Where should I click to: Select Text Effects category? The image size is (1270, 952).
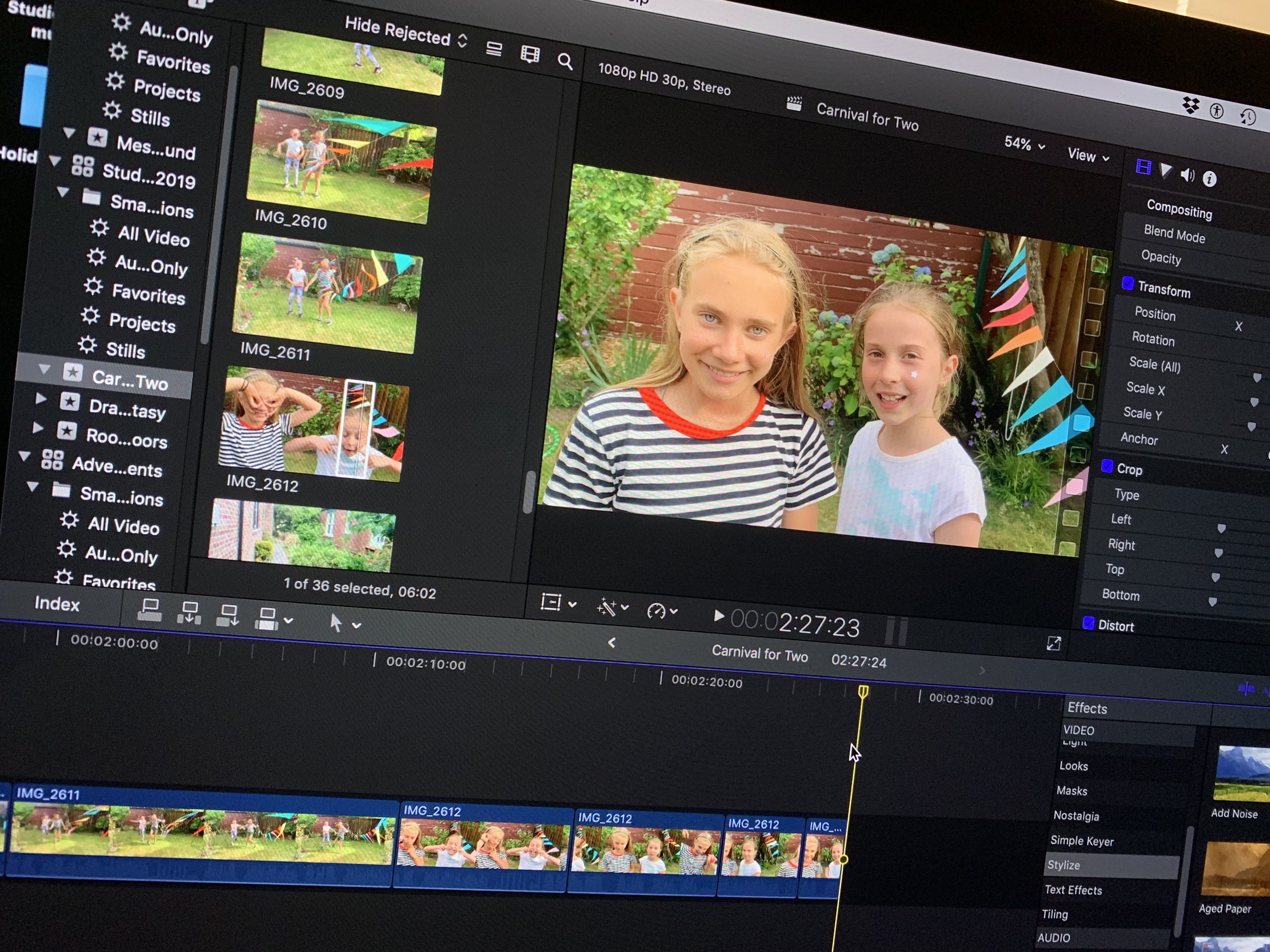point(1073,890)
